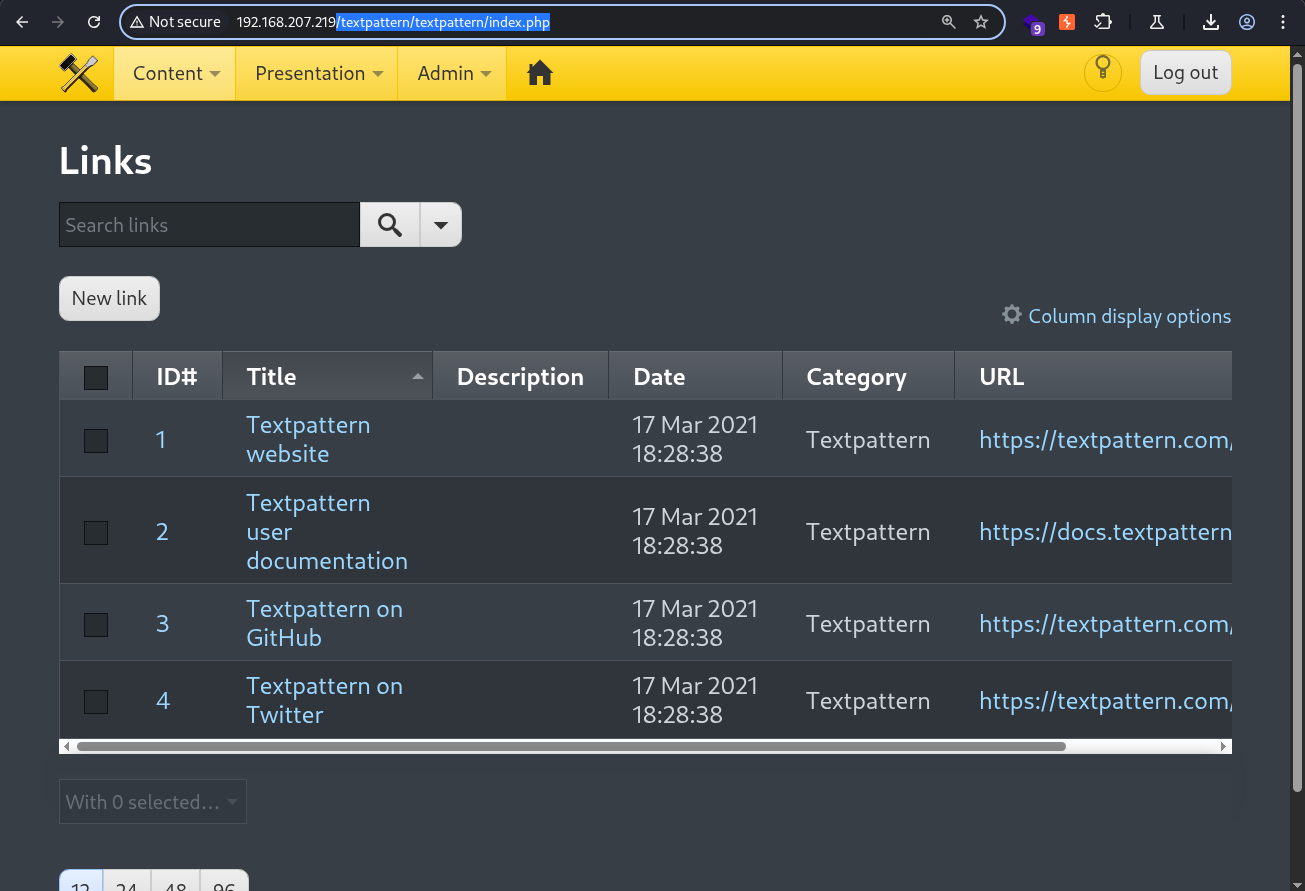Click the horizontal scrollbar left arrow
This screenshot has height=891, width=1305.
[67, 746]
